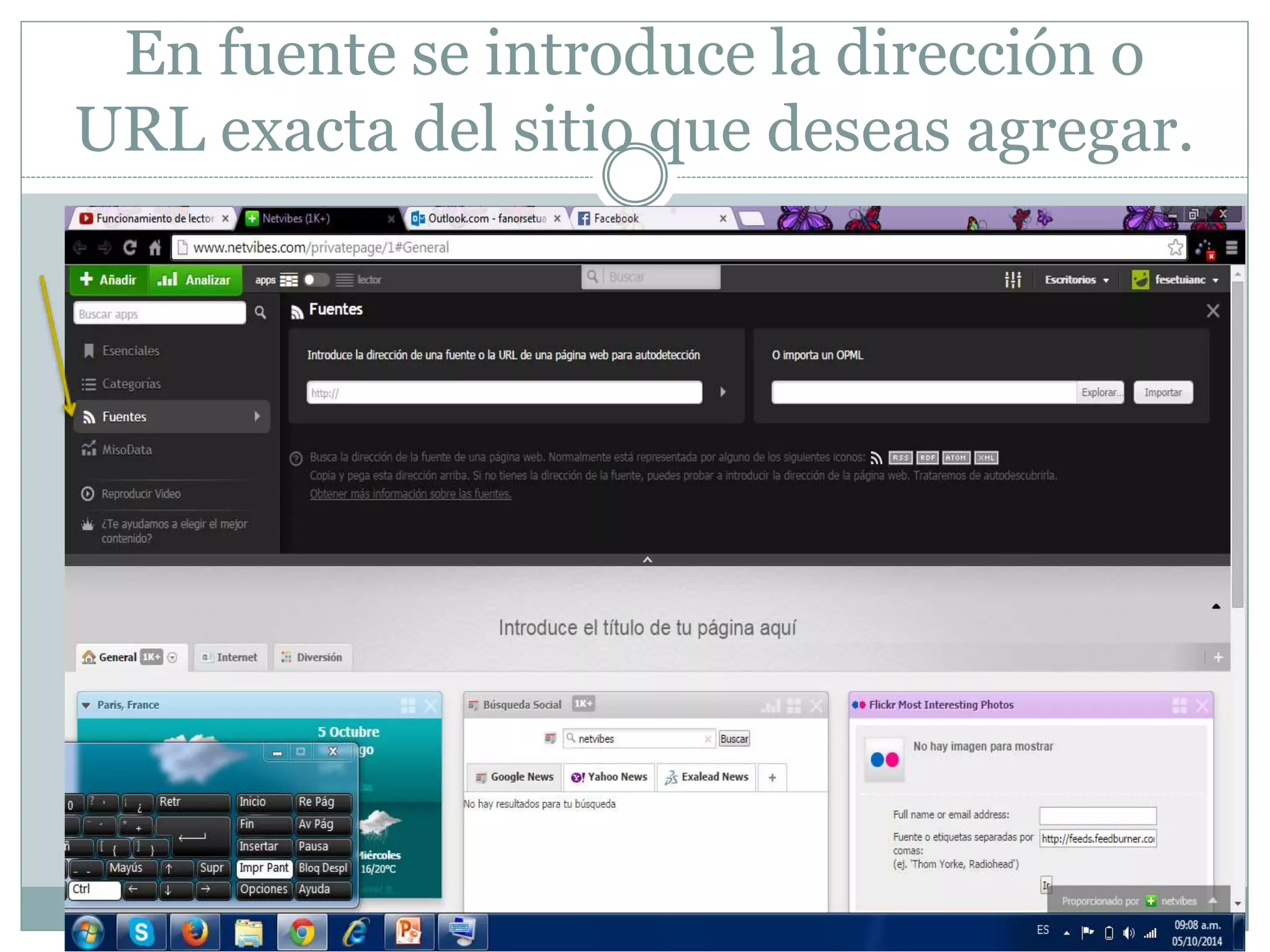Focus the top Buscar search box
1270x952 pixels.
(651, 277)
